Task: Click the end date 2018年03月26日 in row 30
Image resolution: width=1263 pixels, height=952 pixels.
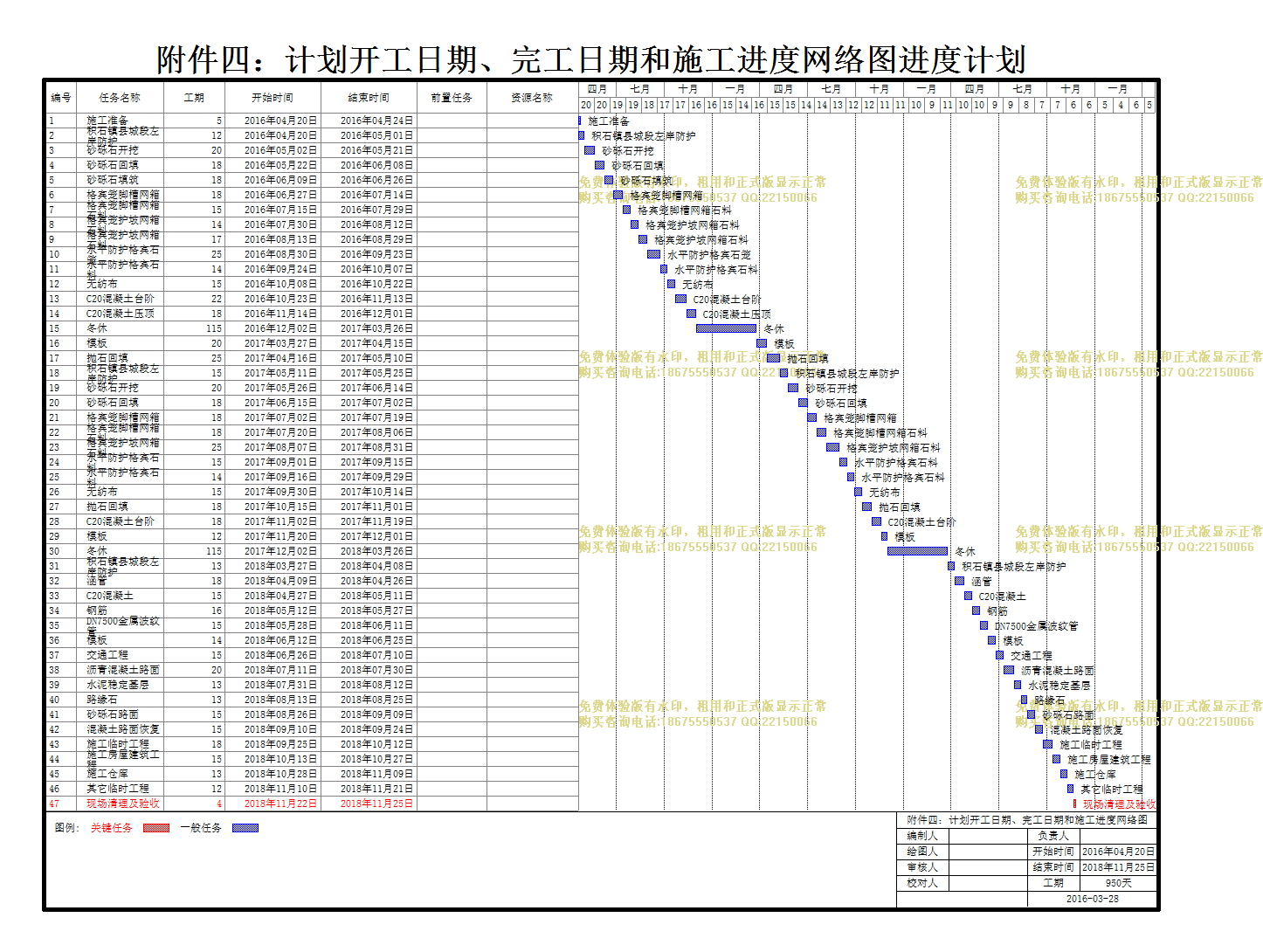Action: pos(377,551)
